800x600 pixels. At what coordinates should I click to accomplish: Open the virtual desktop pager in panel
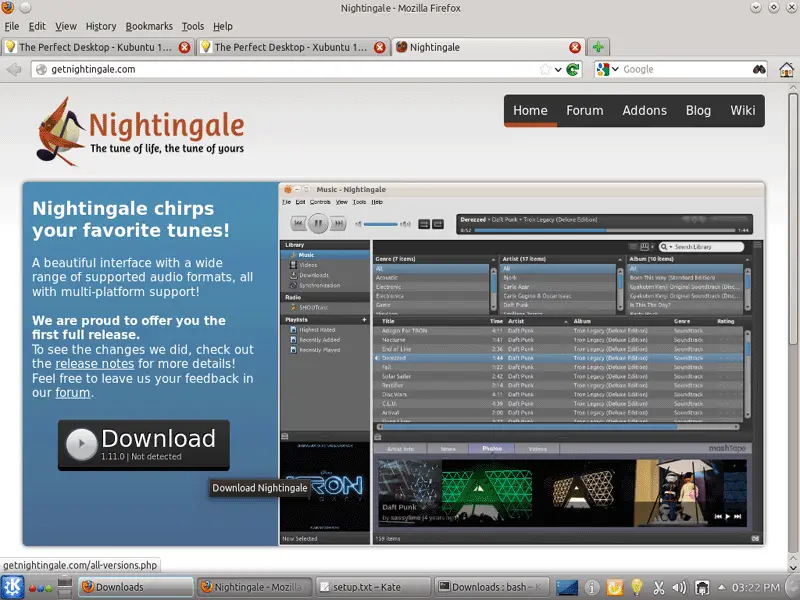point(65,587)
